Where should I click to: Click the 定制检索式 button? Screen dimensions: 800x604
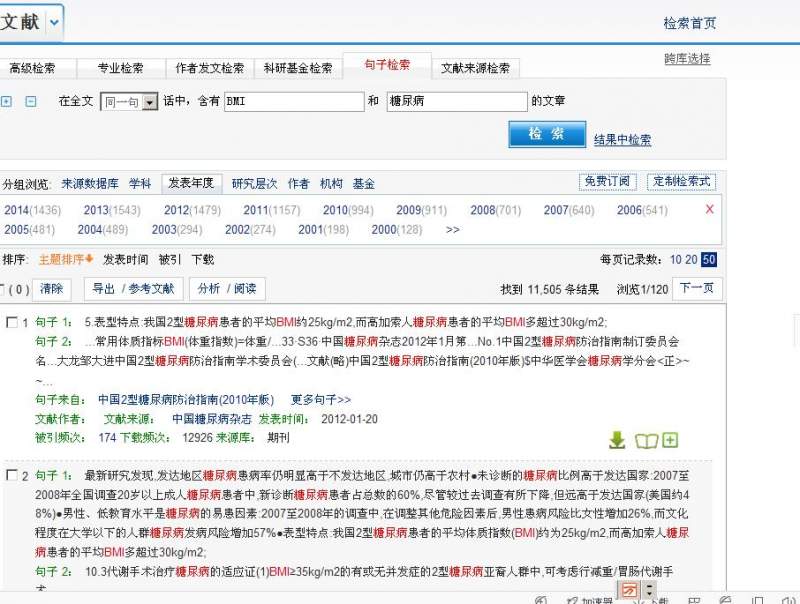pos(682,182)
